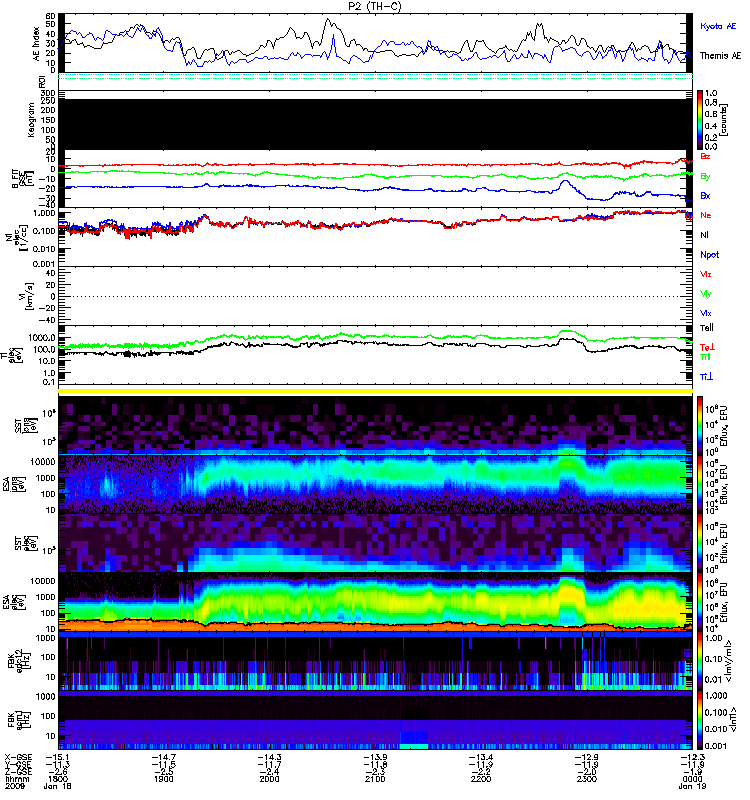Click the 2300 time tick label
This screenshot has height=800, width=750.
(x=587, y=779)
